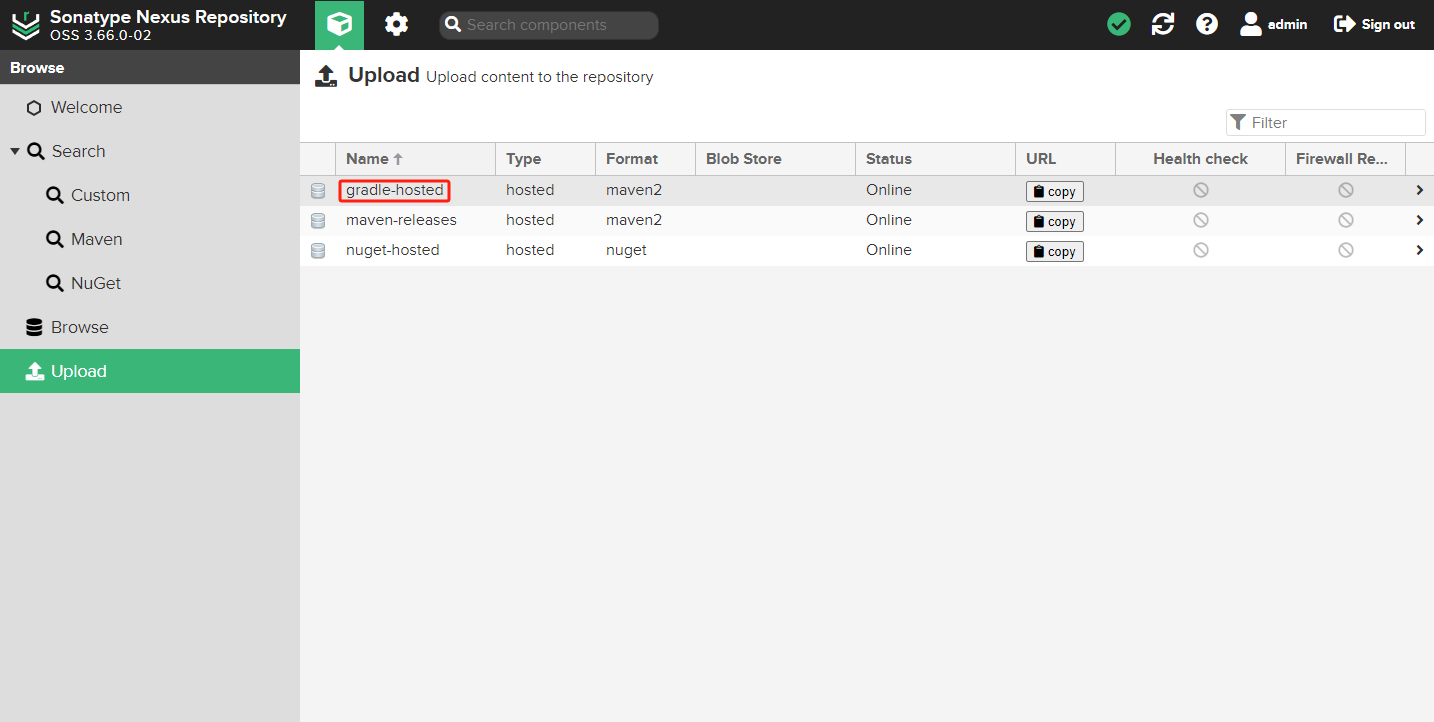Click the green system status checkmark
The image size is (1434, 722).
click(x=1119, y=24)
